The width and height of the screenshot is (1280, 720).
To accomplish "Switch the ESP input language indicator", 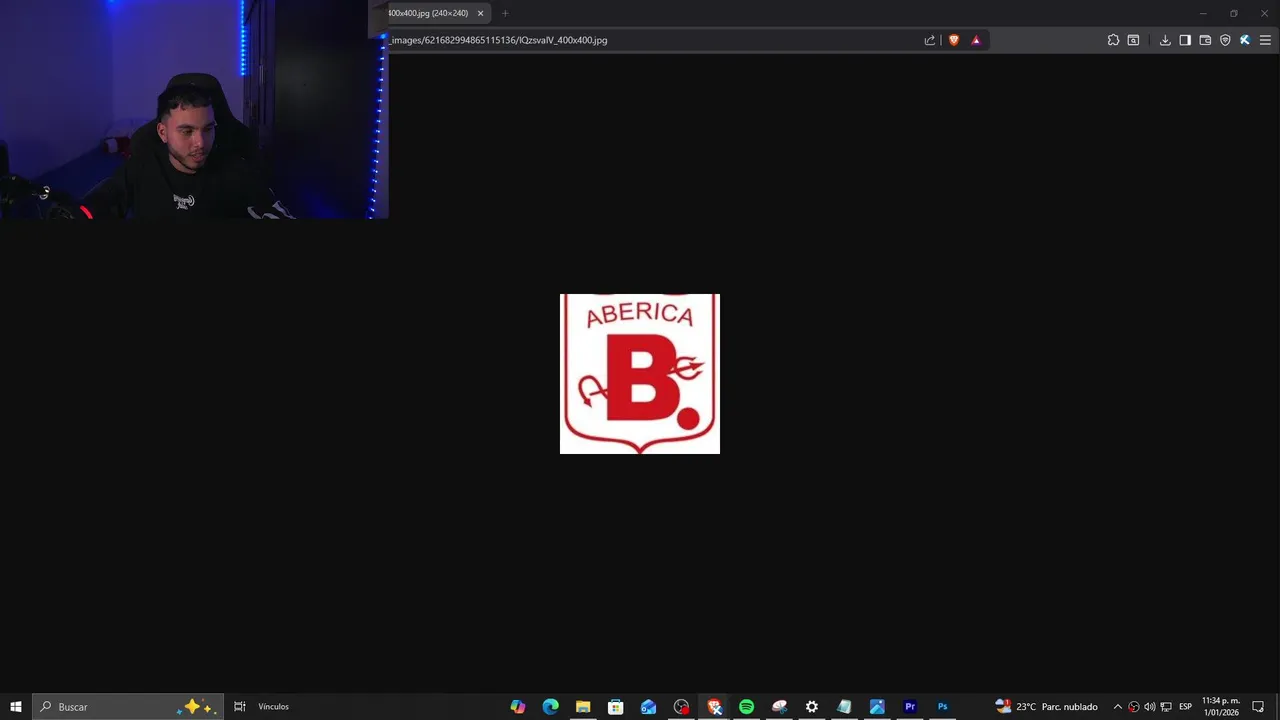I will pyautogui.click(x=1185, y=707).
